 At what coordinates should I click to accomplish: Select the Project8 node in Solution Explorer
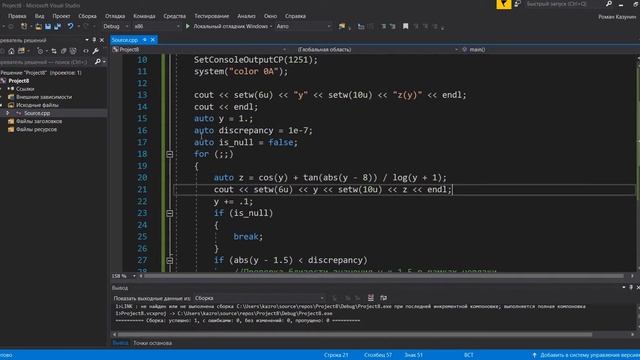pyautogui.click(x=19, y=81)
